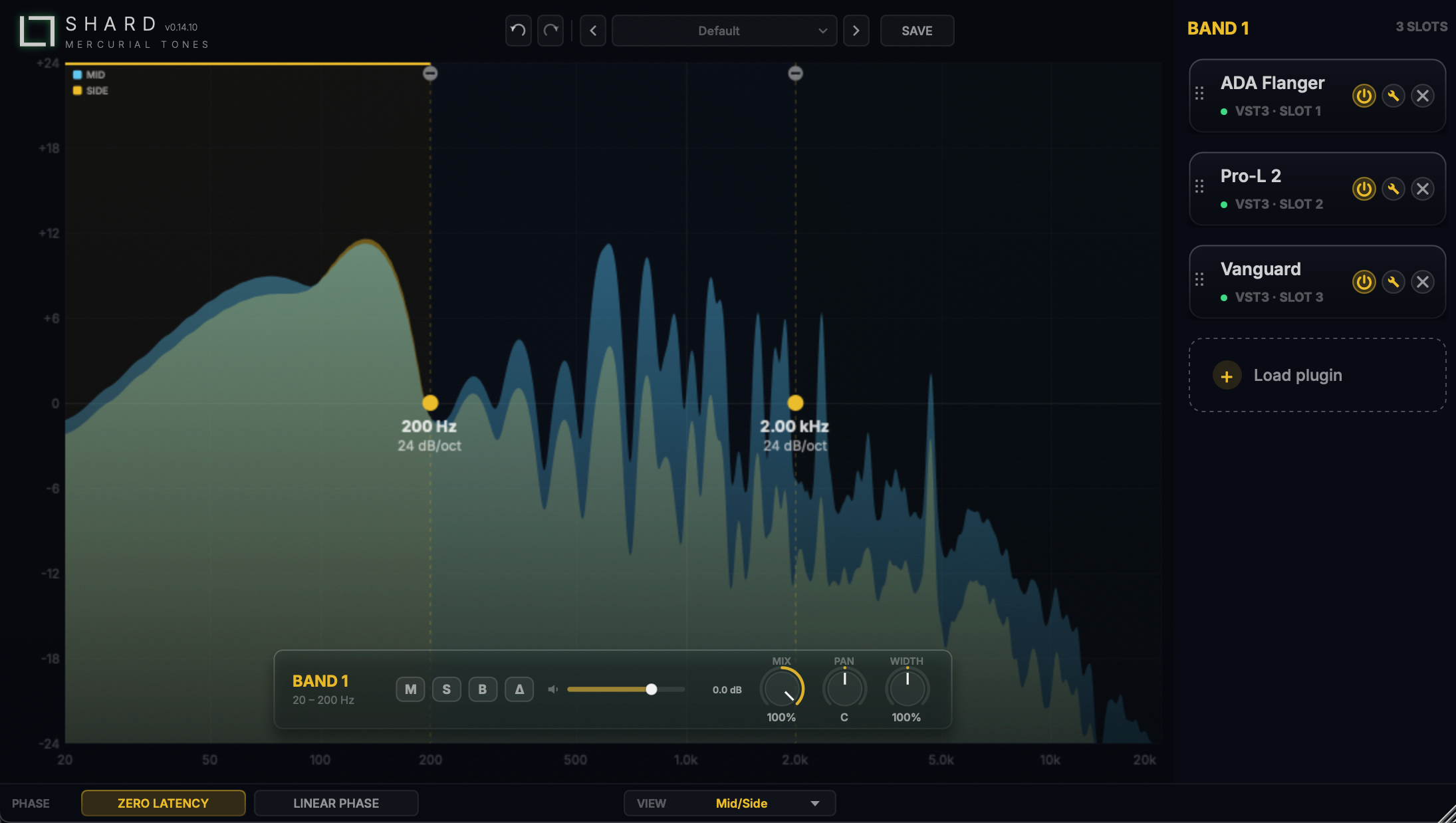Open Vanguard editor wrench icon

click(x=1393, y=282)
